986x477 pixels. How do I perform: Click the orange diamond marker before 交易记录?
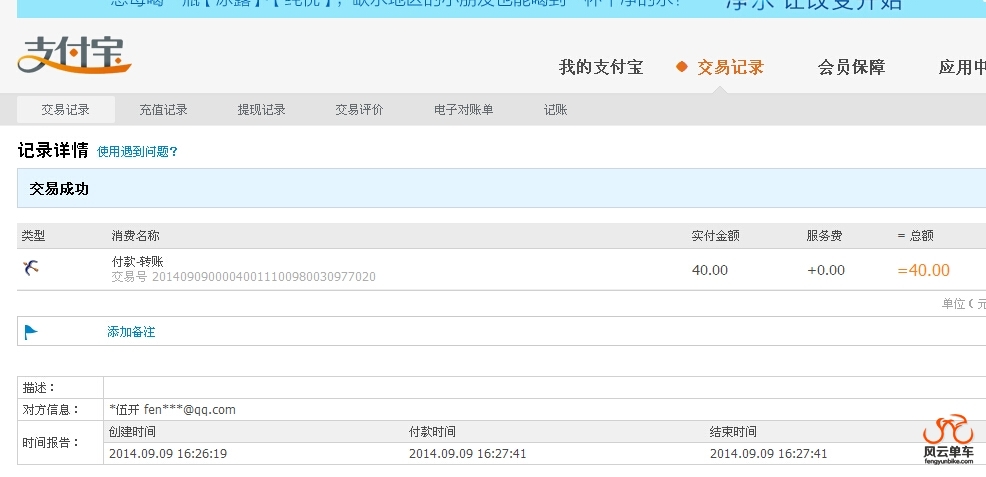click(x=682, y=67)
